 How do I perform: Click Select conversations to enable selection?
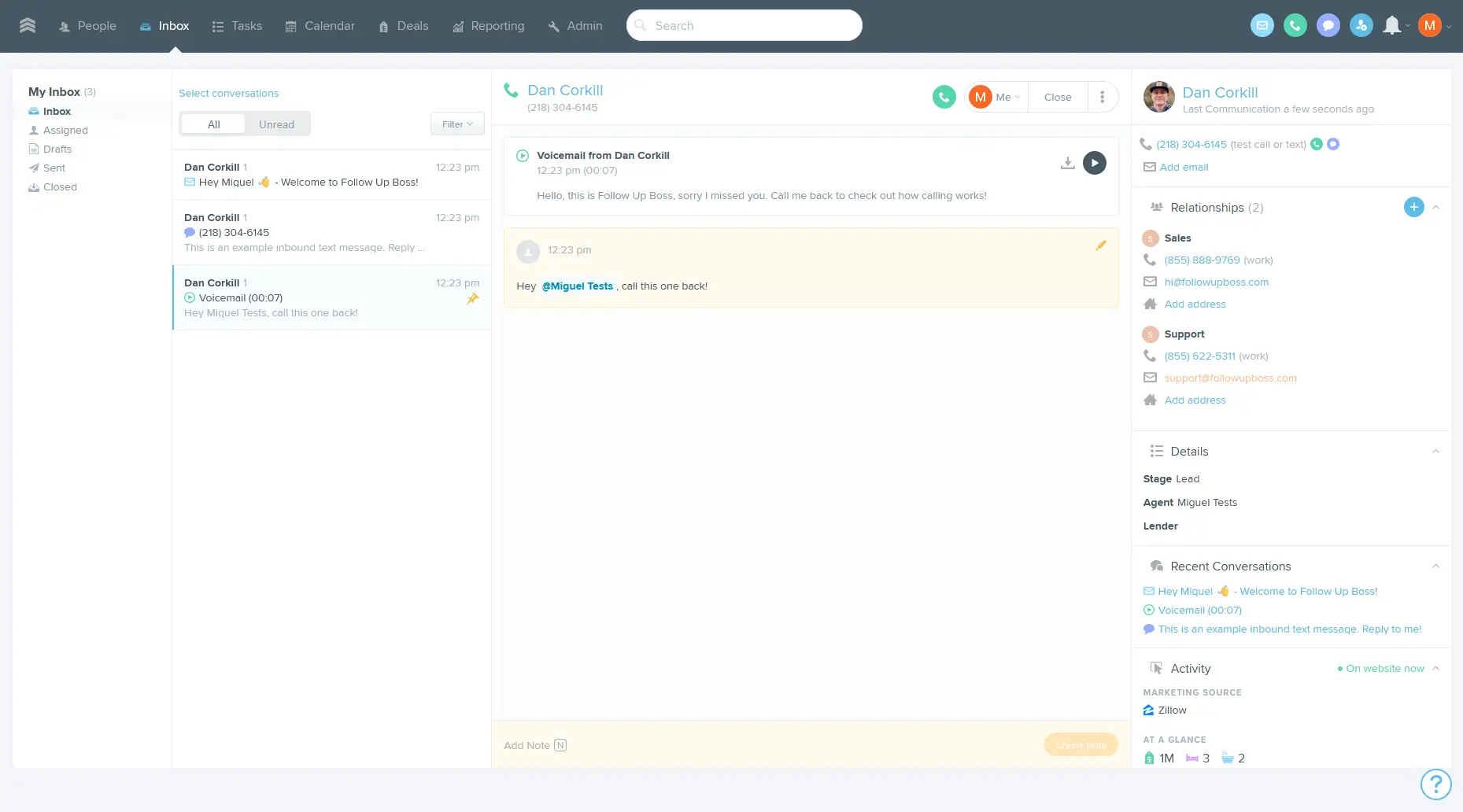(x=228, y=93)
